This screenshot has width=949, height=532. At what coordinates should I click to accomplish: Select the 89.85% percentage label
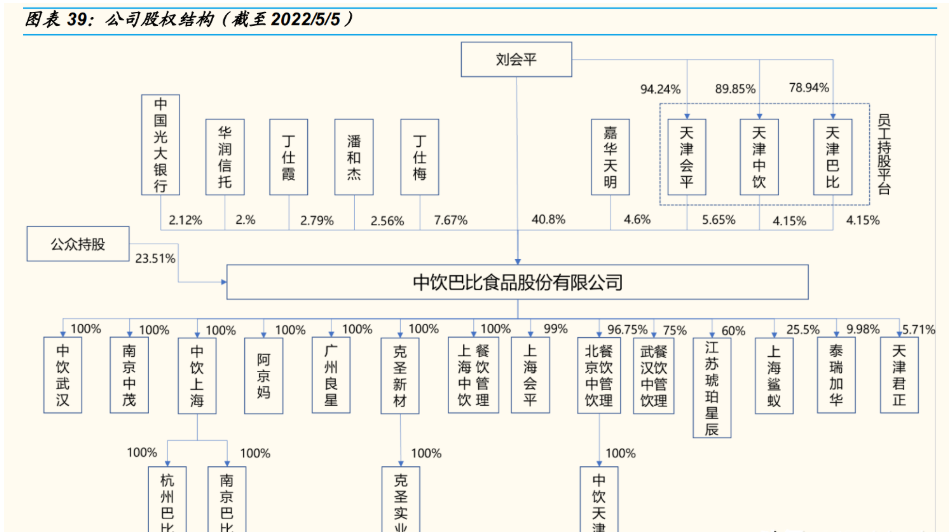click(735, 89)
